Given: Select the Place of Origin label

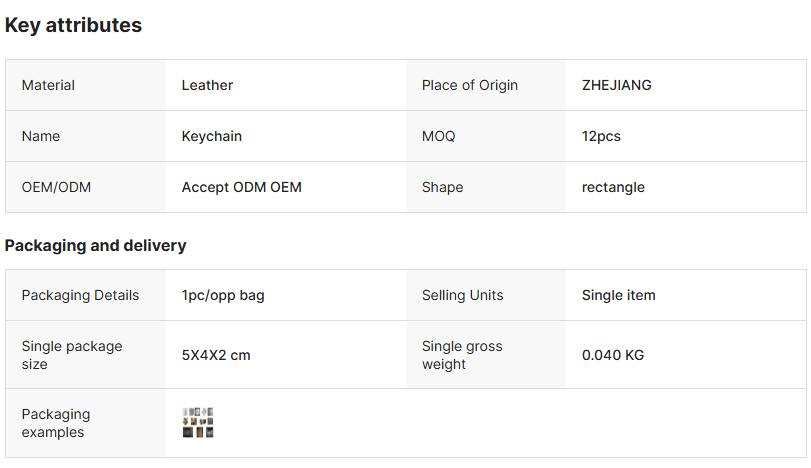Looking at the screenshot, I should pos(470,85).
